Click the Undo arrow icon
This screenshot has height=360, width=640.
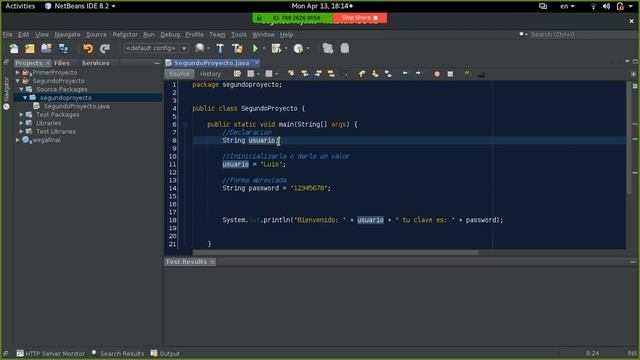(88, 49)
